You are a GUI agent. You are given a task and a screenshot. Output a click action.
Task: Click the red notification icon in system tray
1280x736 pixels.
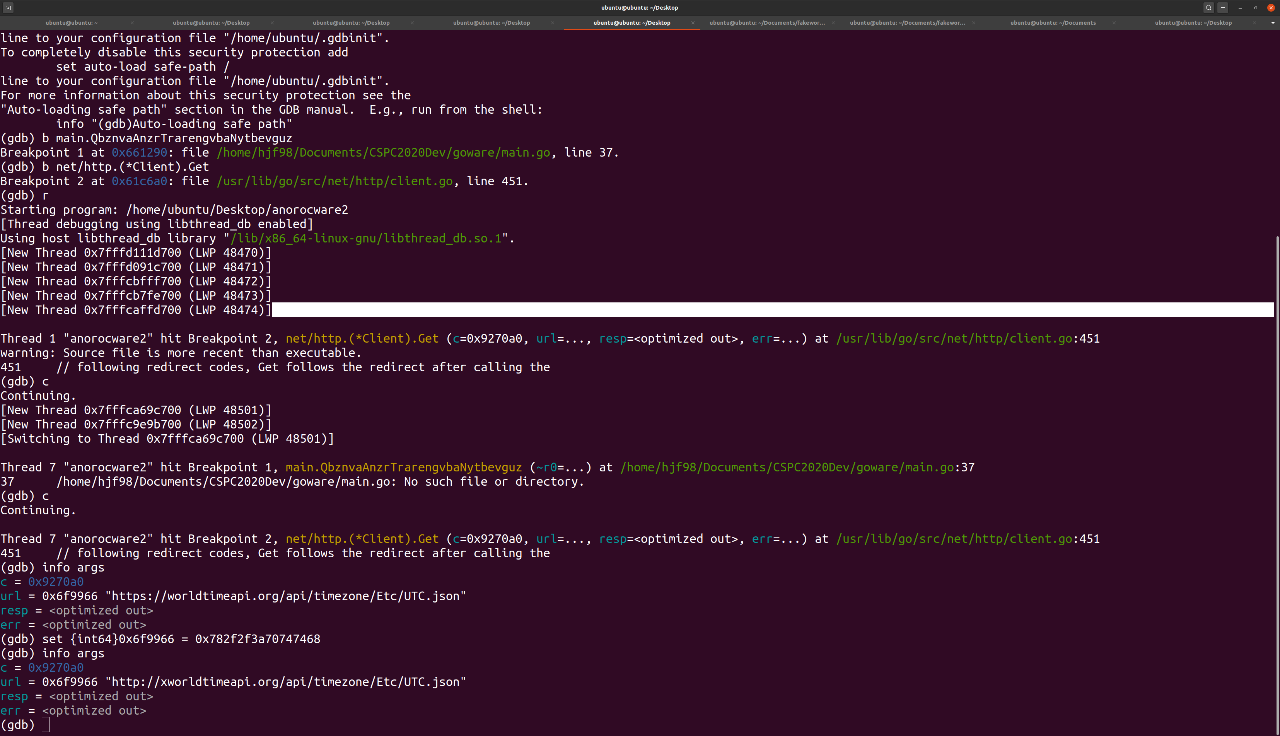(x=1271, y=7)
